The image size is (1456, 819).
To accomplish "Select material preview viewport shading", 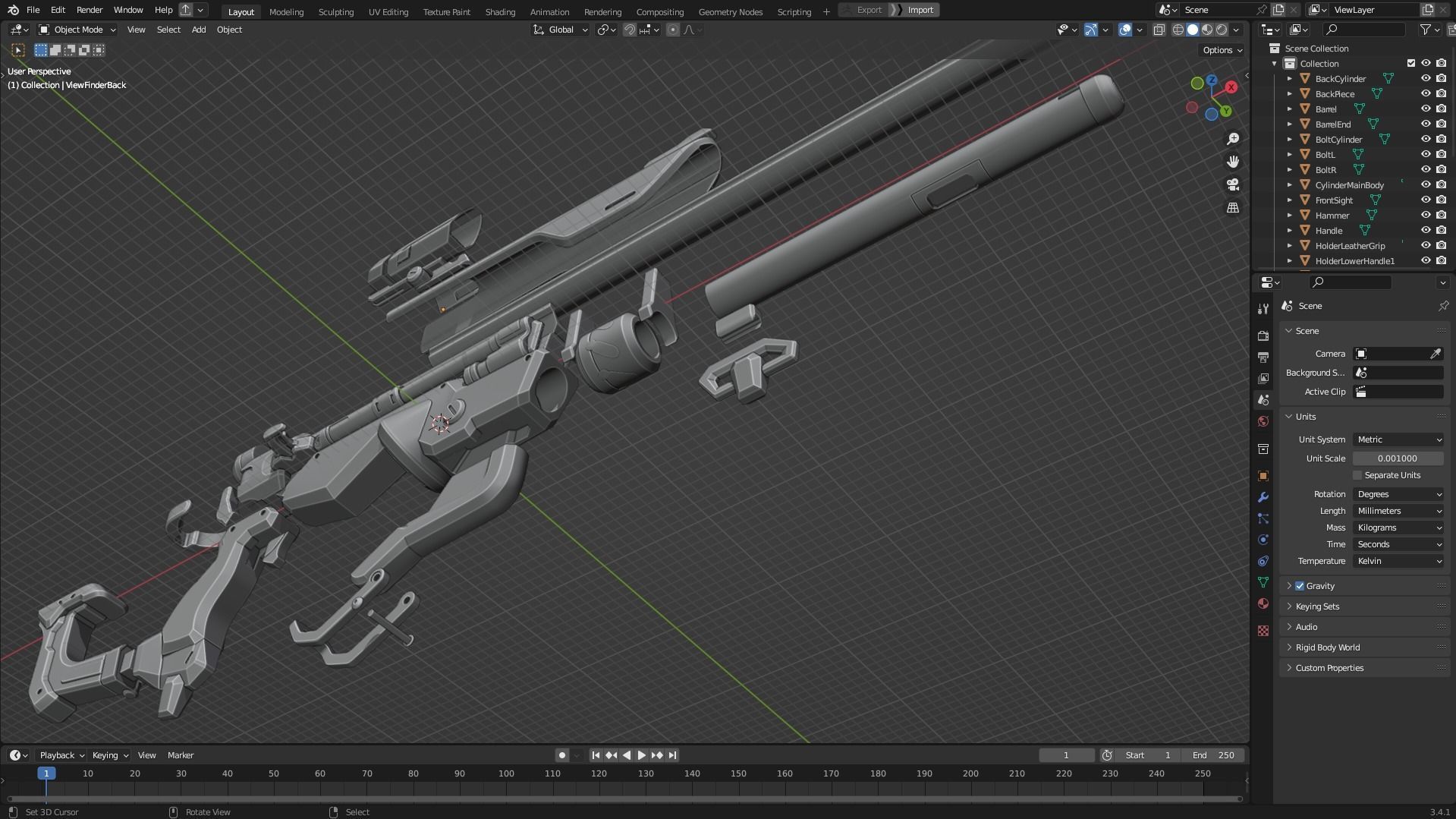I will tap(1207, 30).
